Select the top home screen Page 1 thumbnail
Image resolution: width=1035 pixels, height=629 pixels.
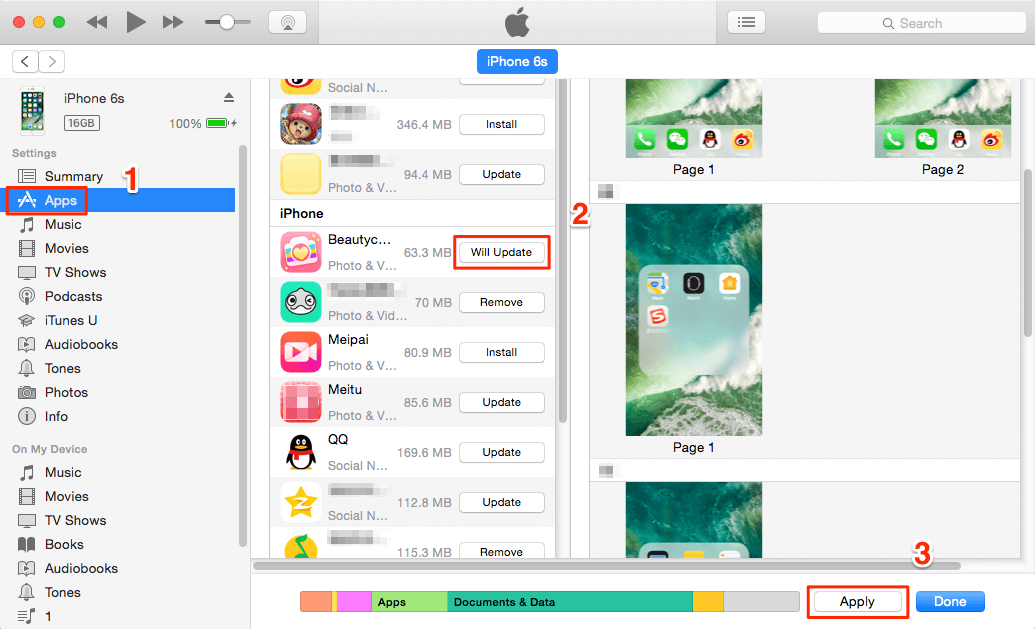(694, 118)
